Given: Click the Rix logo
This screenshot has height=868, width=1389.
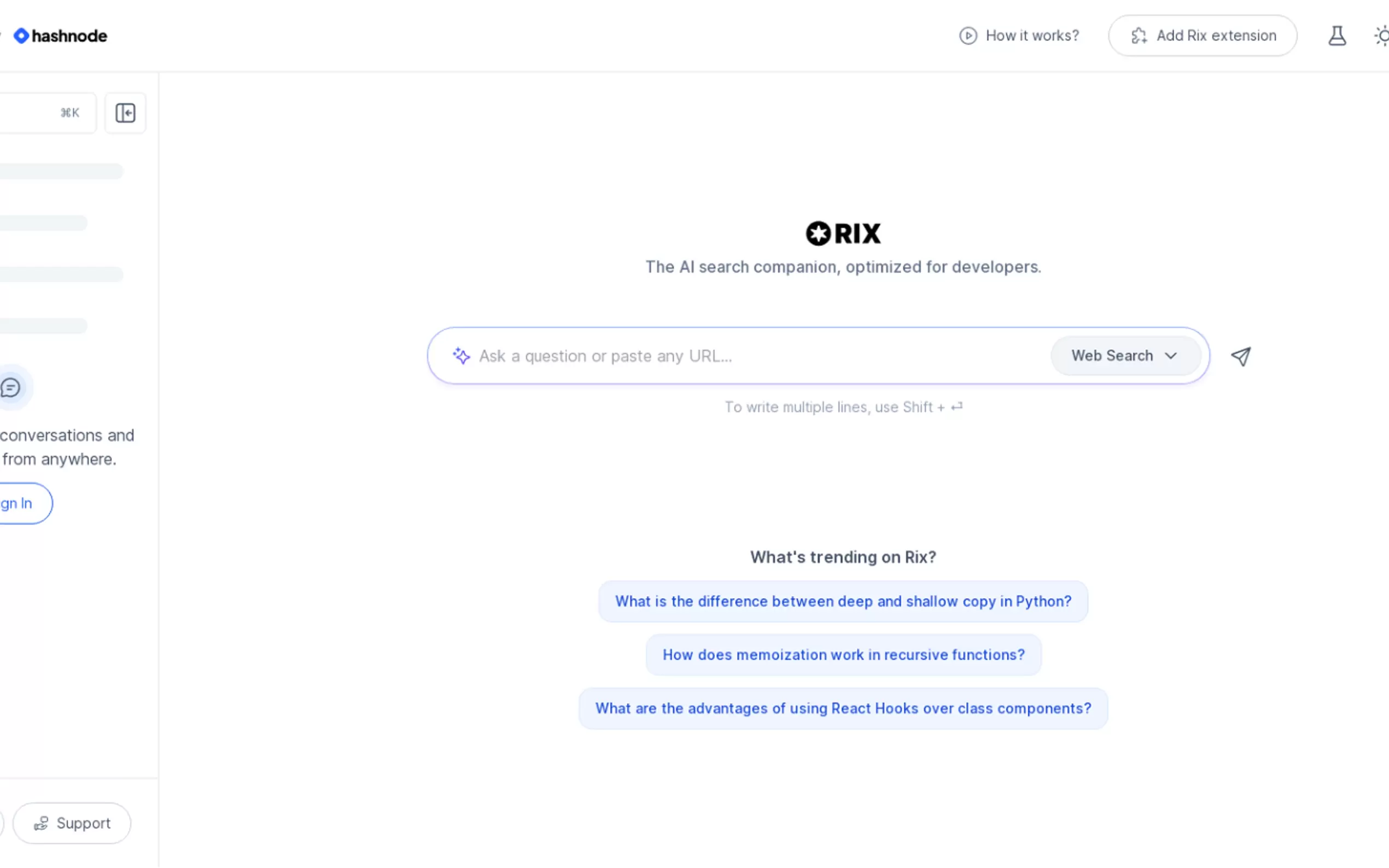Looking at the screenshot, I should coord(843,233).
